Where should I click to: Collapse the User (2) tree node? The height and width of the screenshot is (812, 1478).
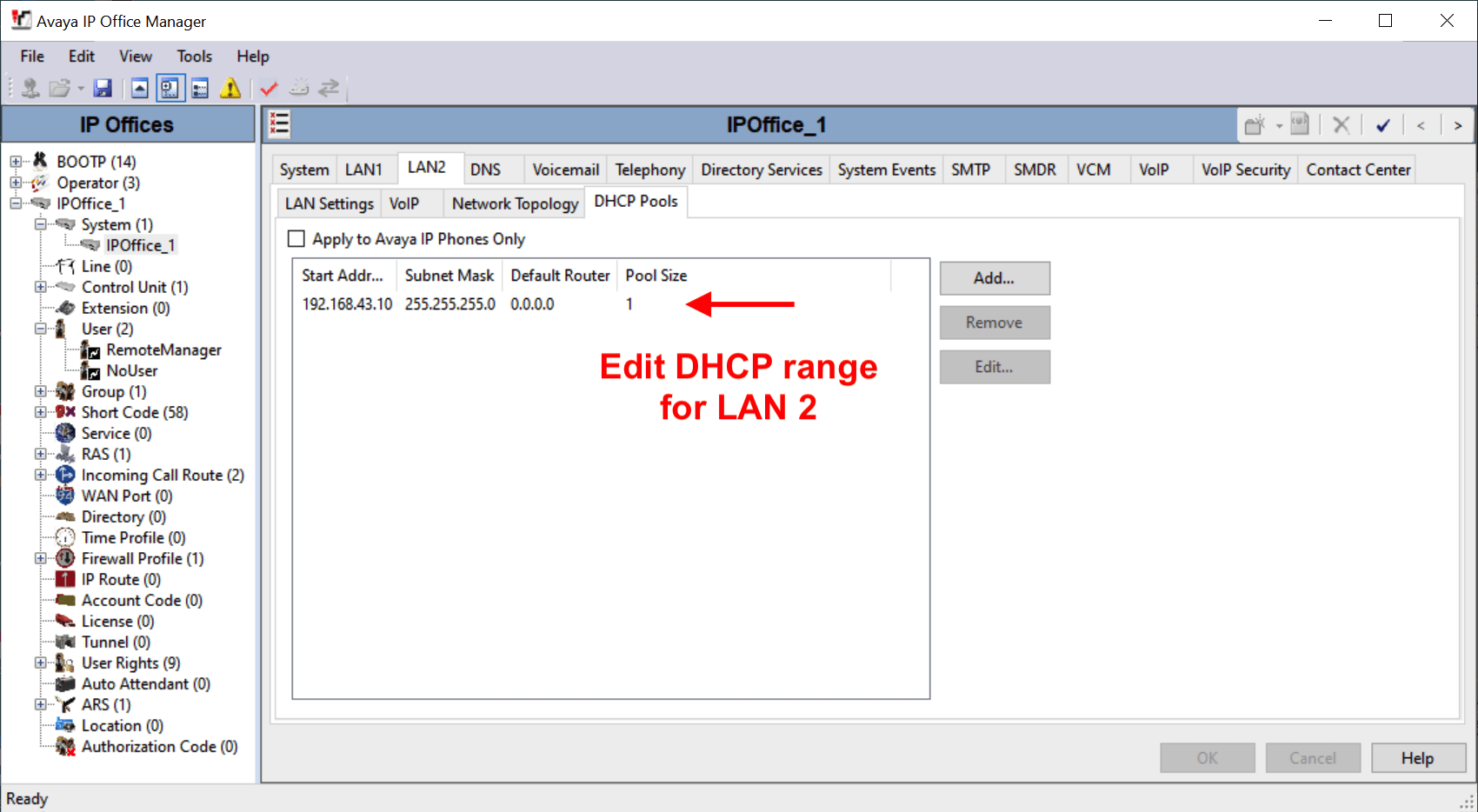tap(40, 329)
